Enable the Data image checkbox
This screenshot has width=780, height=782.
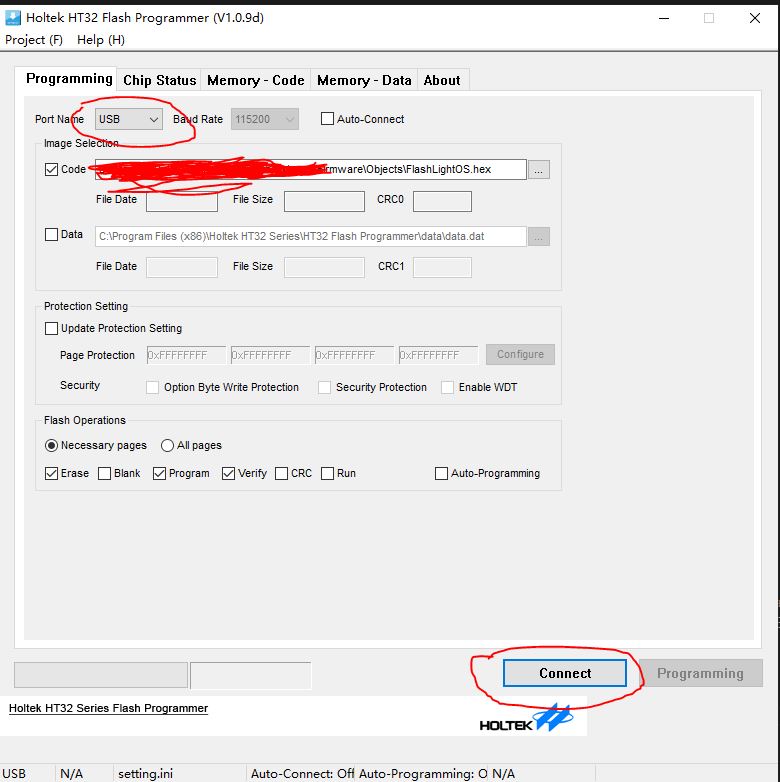pyautogui.click(x=51, y=234)
